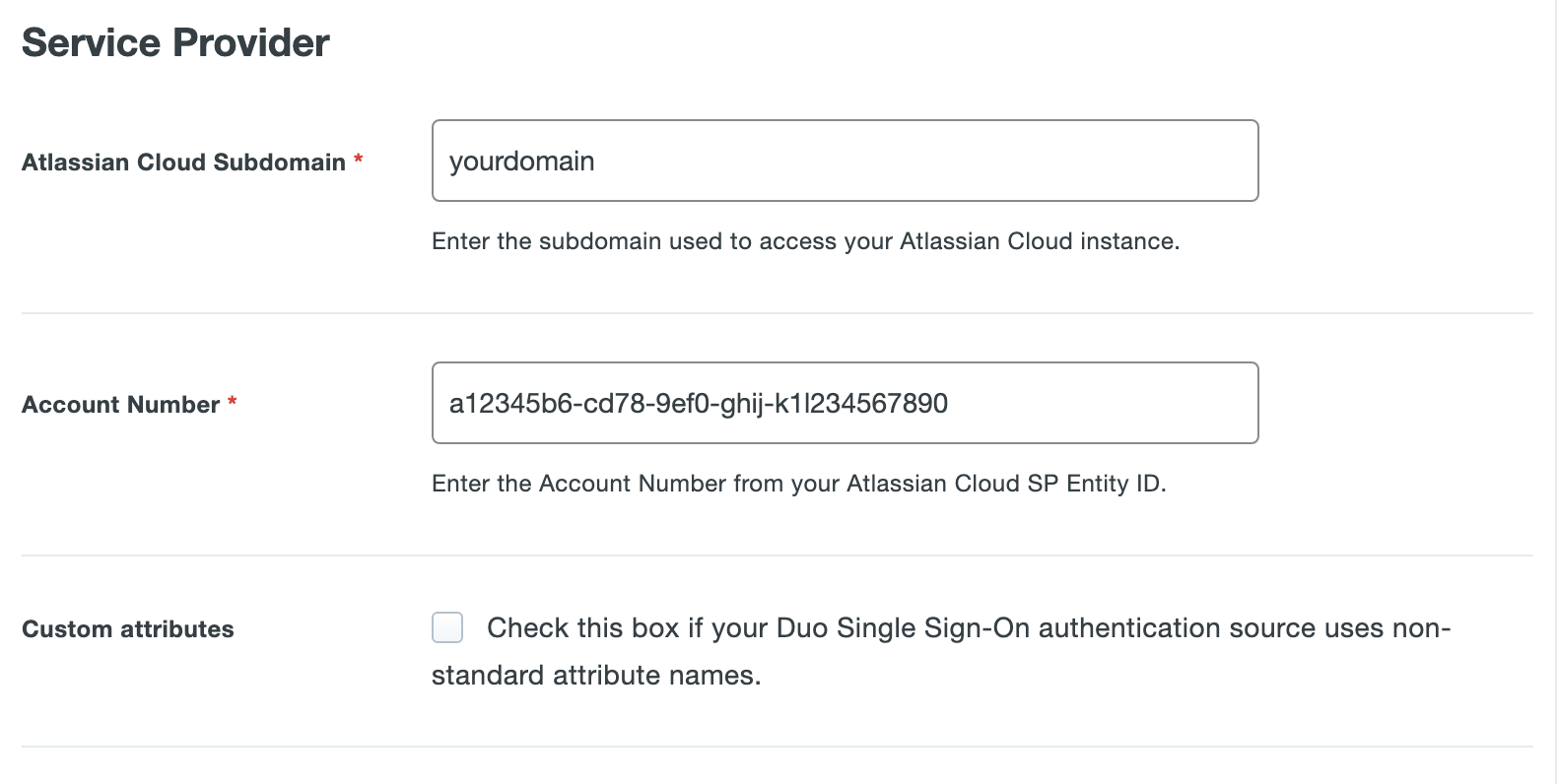This screenshot has height=784, width=1557.
Task: Select the yourdomain text value
Action: tap(521, 160)
